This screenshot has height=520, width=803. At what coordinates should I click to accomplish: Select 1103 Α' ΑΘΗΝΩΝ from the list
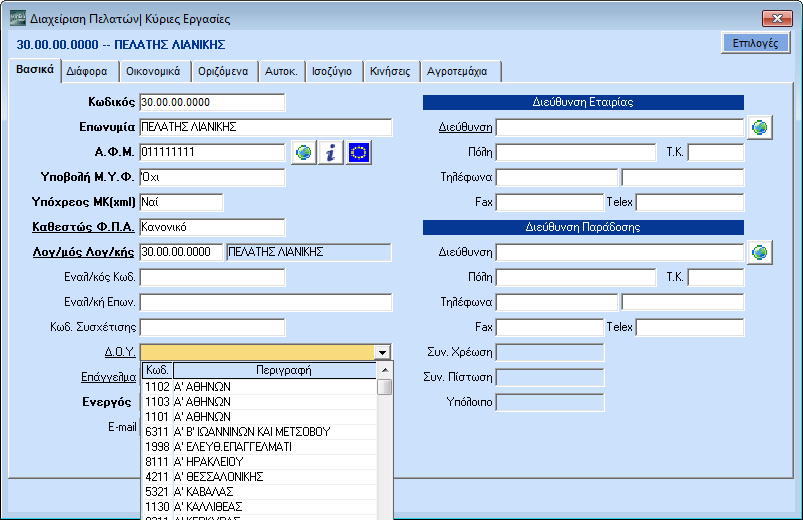coord(259,402)
